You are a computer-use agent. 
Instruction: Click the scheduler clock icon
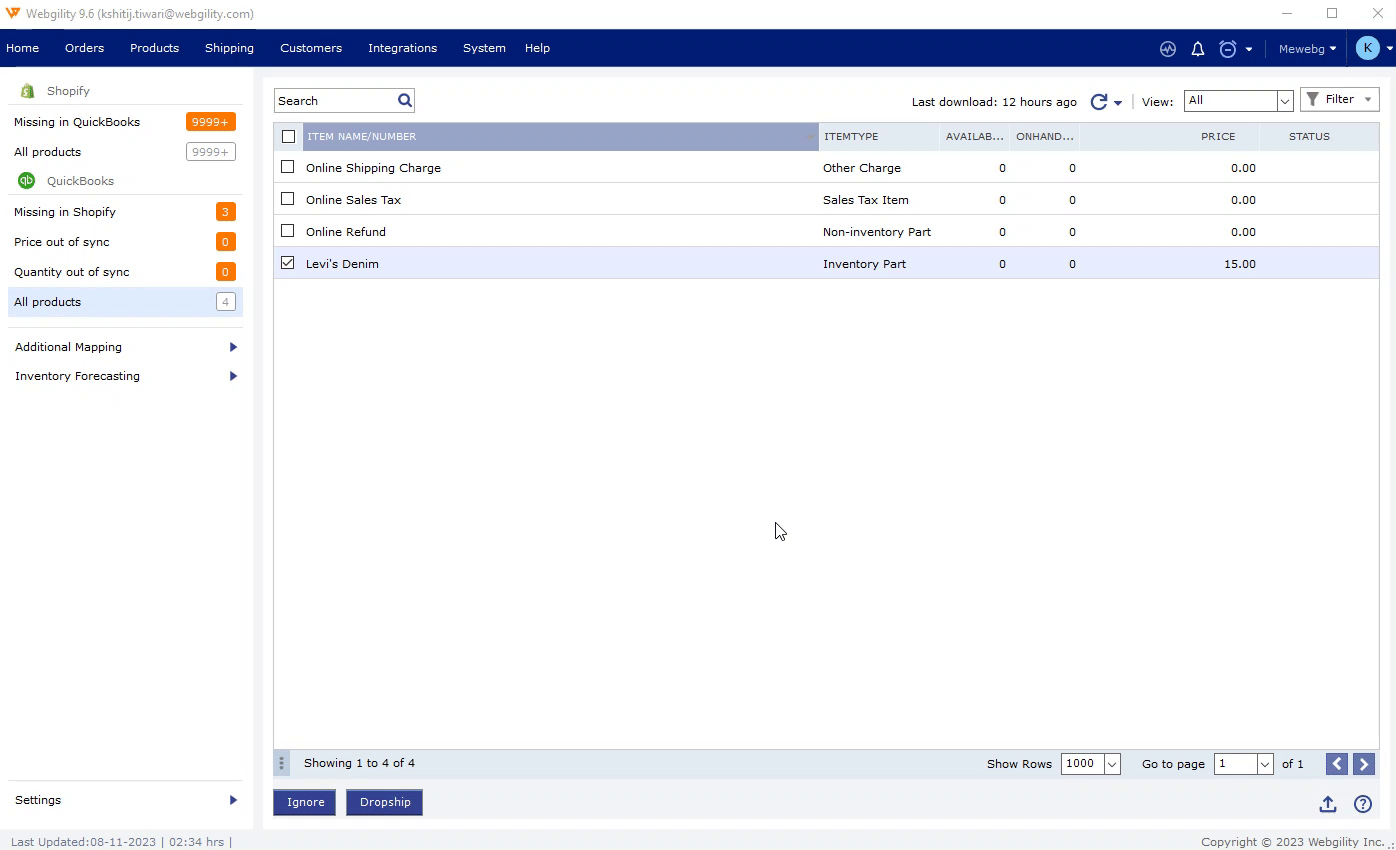1228,48
